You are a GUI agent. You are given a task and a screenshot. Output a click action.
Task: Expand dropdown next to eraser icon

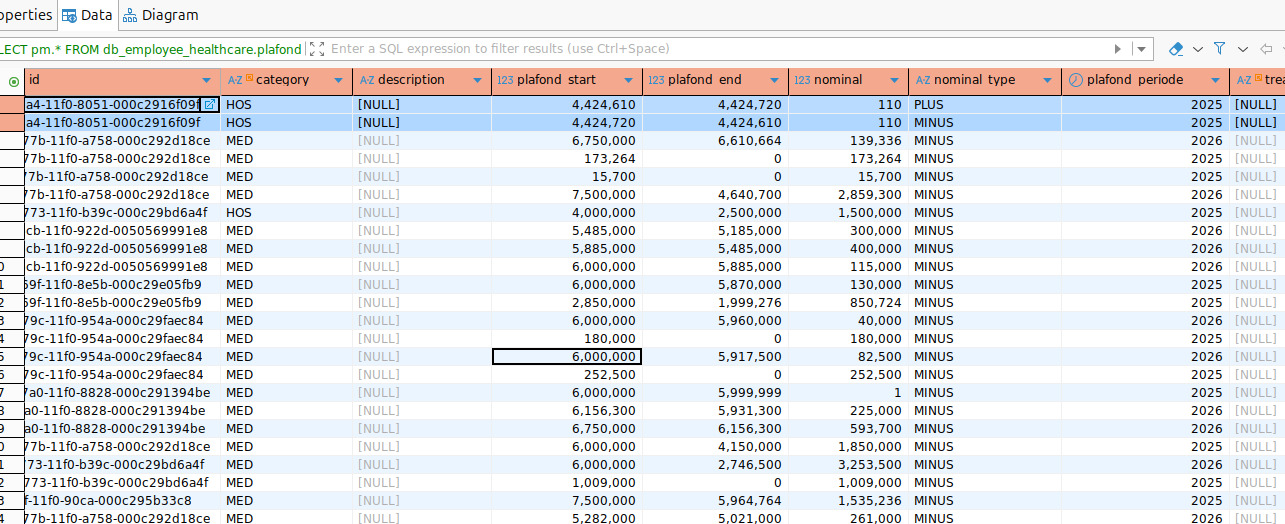pos(1197,49)
